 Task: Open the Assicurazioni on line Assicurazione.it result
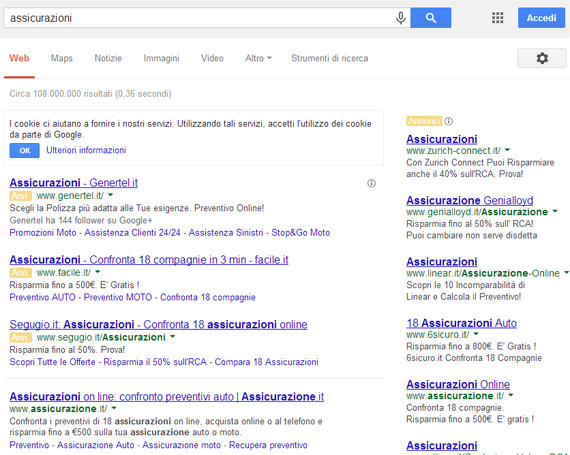click(166, 396)
